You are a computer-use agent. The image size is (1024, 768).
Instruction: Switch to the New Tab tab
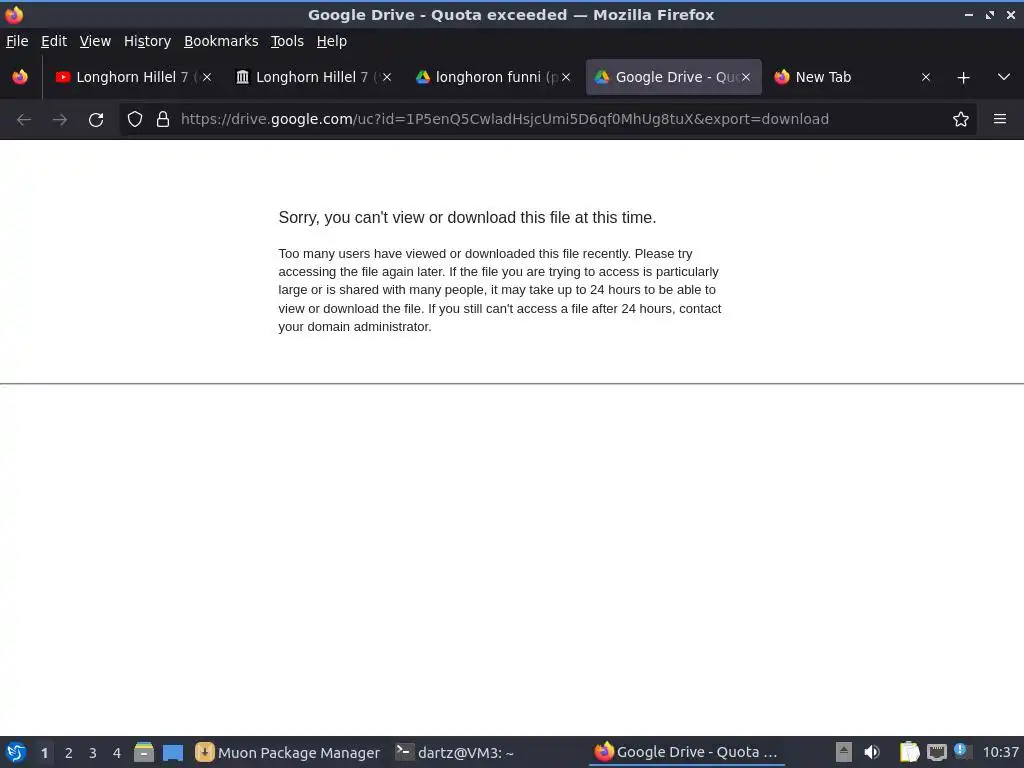pos(853,77)
